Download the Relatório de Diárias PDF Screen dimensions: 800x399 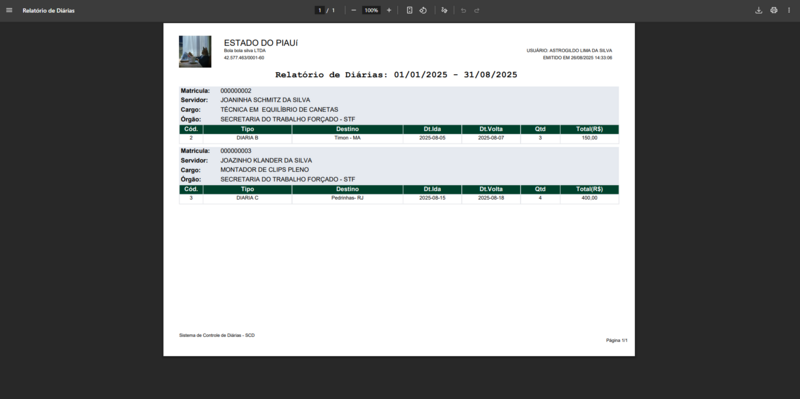point(759,10)
